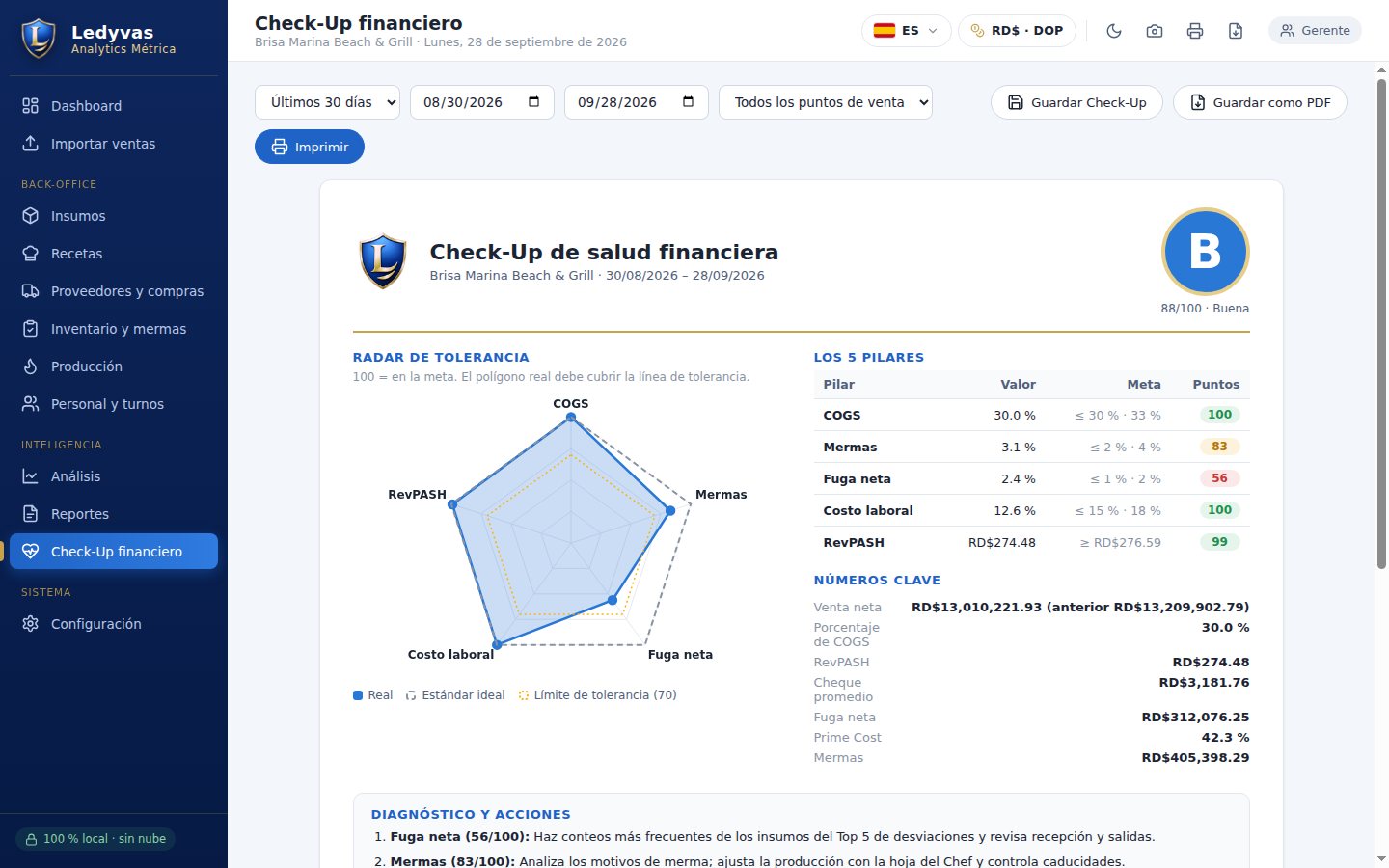Image resolution: width=1389 pixels, height=868 pixels.
Task: Click Límite de tolerancia legend swatch
Action: [524, 695]
